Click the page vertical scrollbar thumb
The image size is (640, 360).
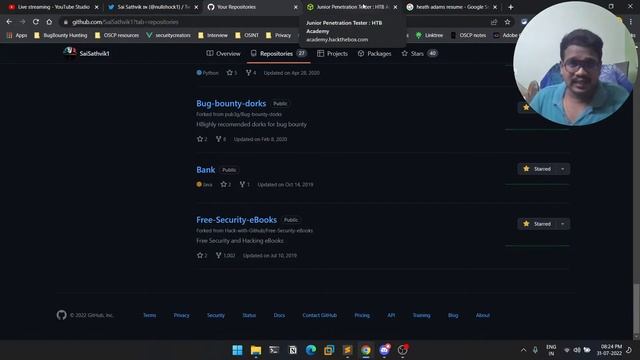coord(636,308)
